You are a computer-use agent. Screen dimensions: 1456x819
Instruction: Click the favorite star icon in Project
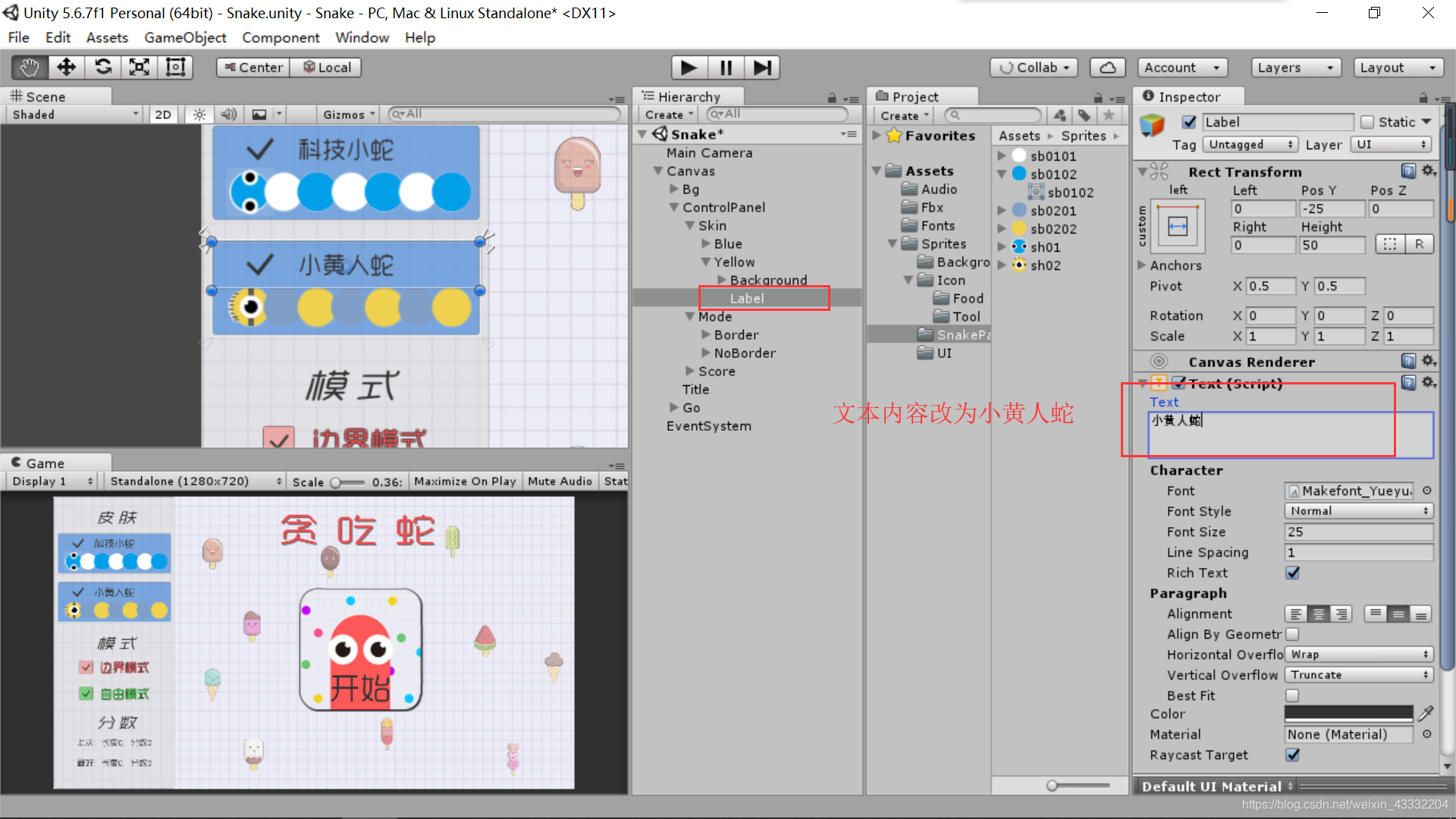[x=1109, y=115]
